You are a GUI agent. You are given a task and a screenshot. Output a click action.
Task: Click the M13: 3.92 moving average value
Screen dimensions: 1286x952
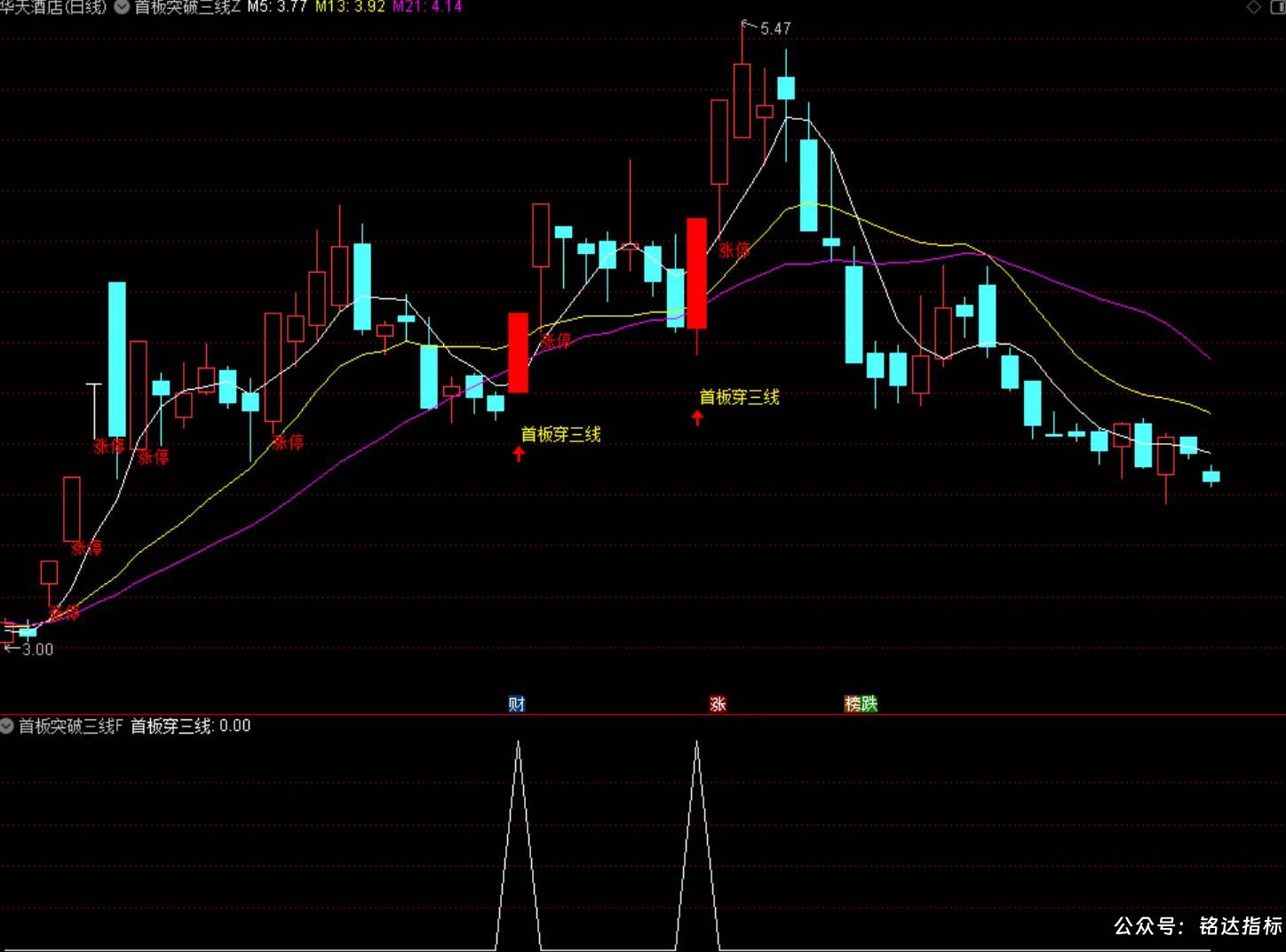pyautogui.click(x=350, y=6)
